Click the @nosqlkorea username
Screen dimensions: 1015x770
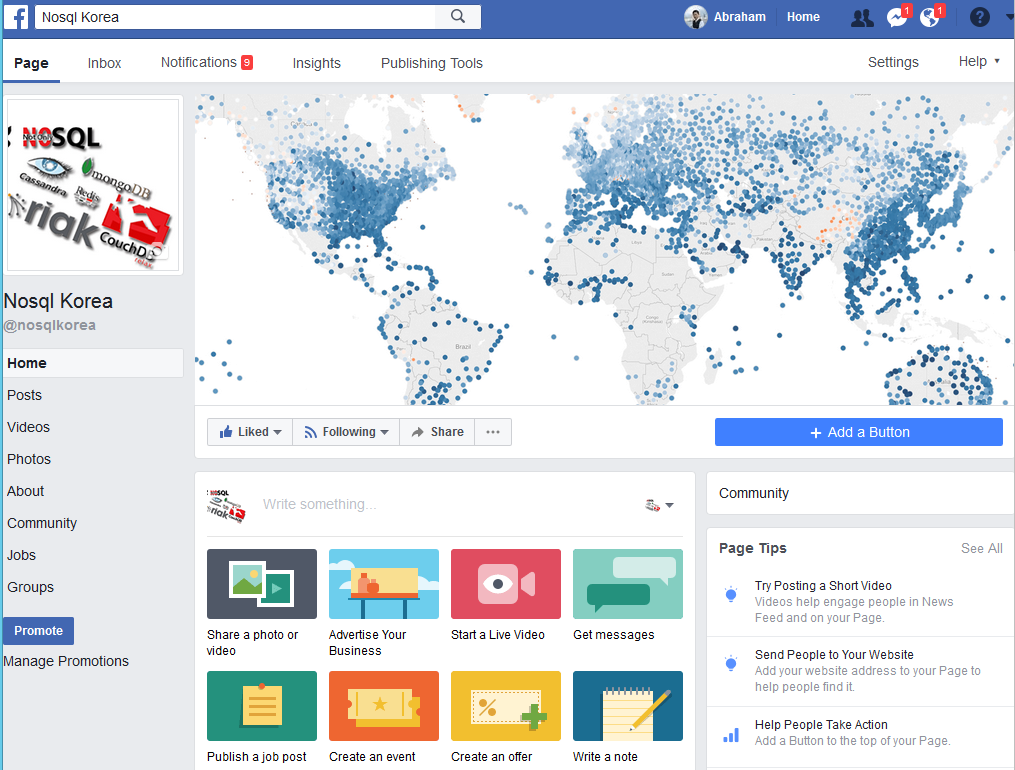tap(50, 325)
